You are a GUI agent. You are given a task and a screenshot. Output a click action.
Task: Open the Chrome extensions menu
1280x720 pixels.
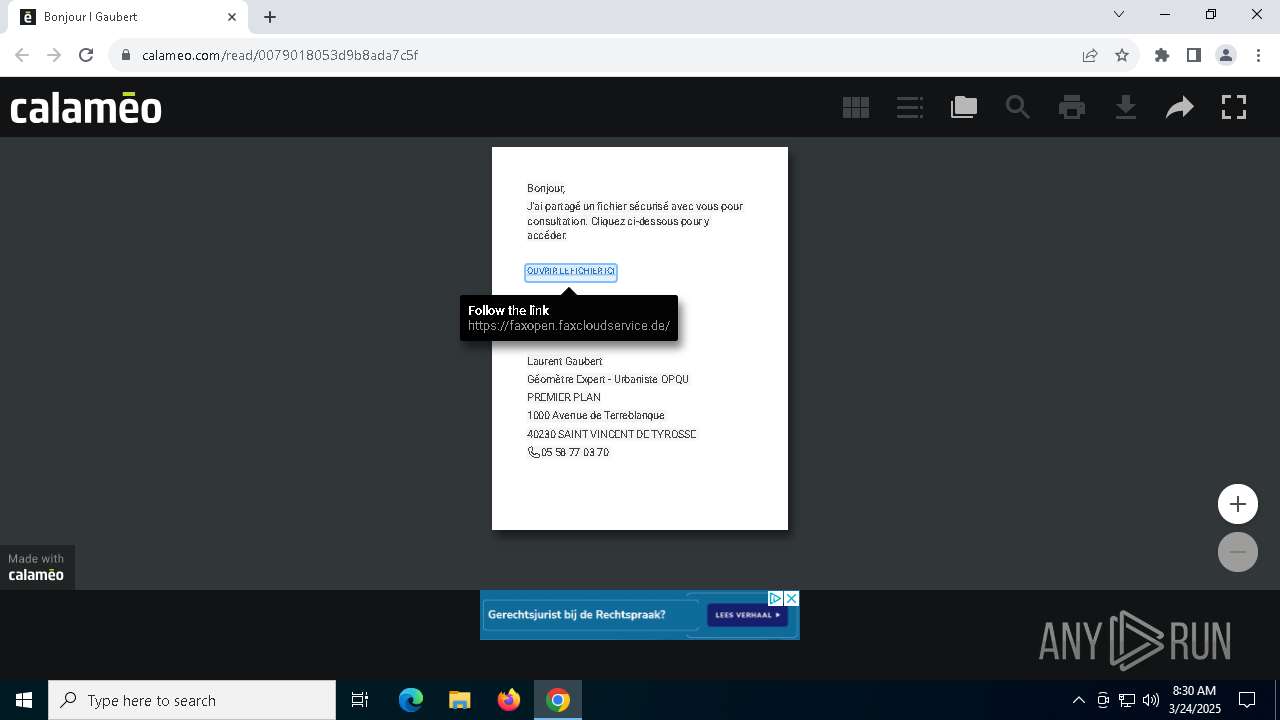coord(1162,55)
